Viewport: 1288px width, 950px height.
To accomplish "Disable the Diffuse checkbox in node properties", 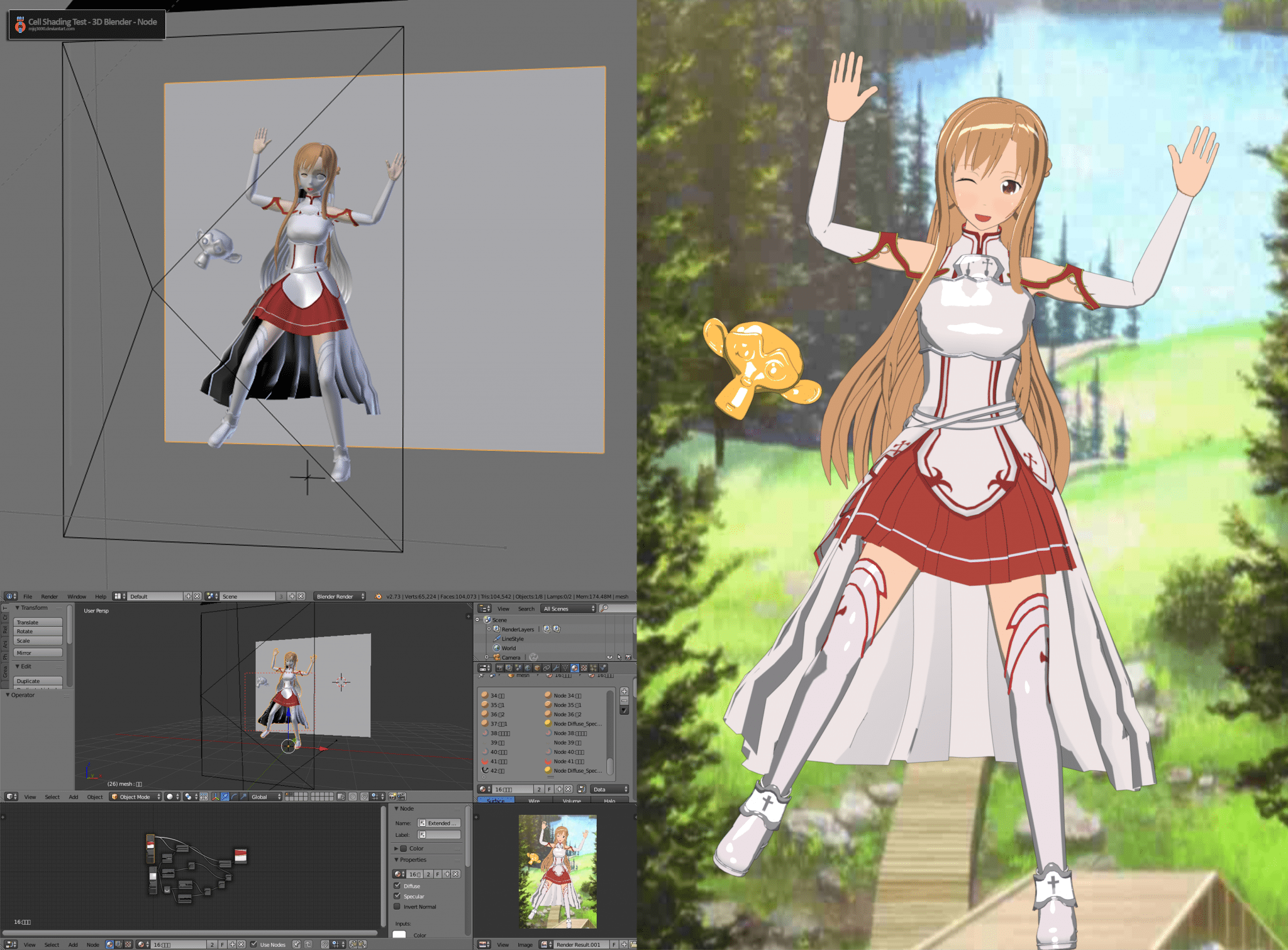I will tap(397, 886).
